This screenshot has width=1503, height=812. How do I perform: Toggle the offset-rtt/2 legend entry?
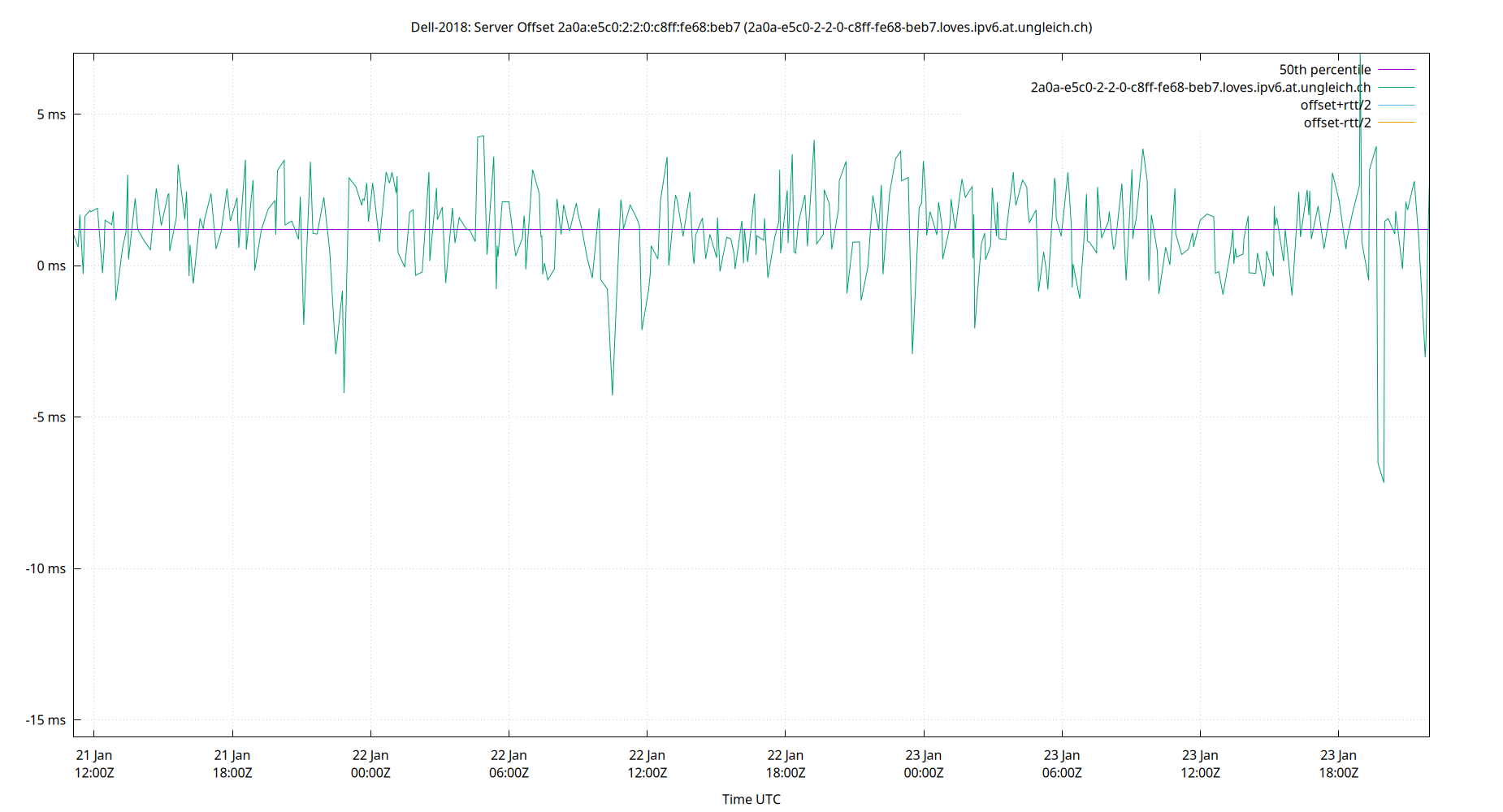click(x=1335, y=122)
